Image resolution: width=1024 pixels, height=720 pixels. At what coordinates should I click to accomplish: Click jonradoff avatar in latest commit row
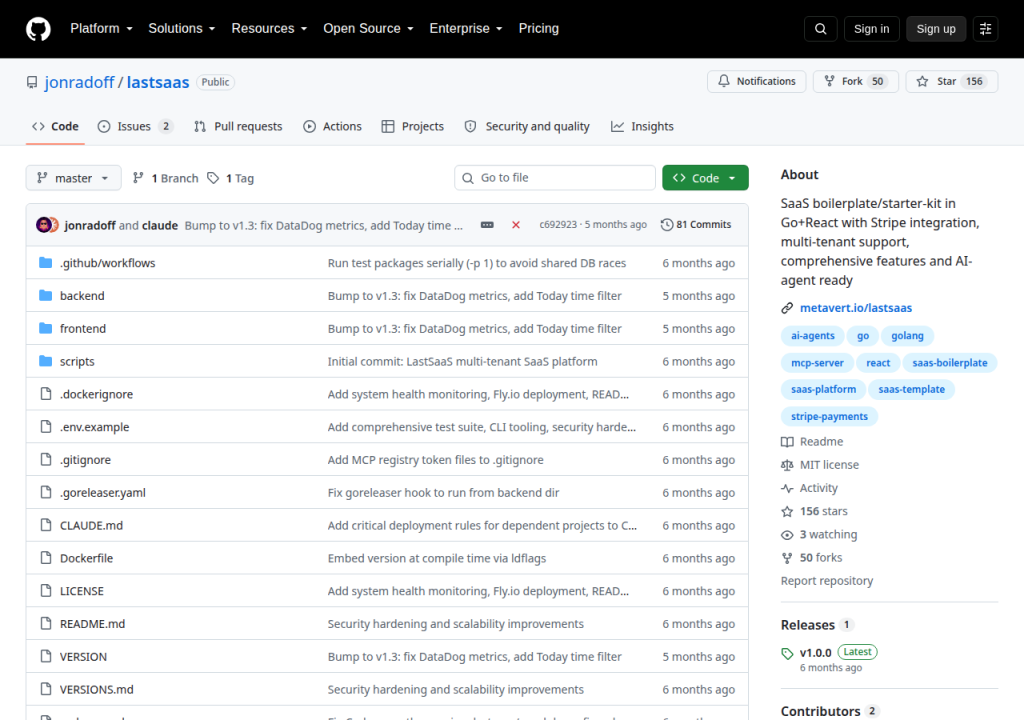click(44, 225)
